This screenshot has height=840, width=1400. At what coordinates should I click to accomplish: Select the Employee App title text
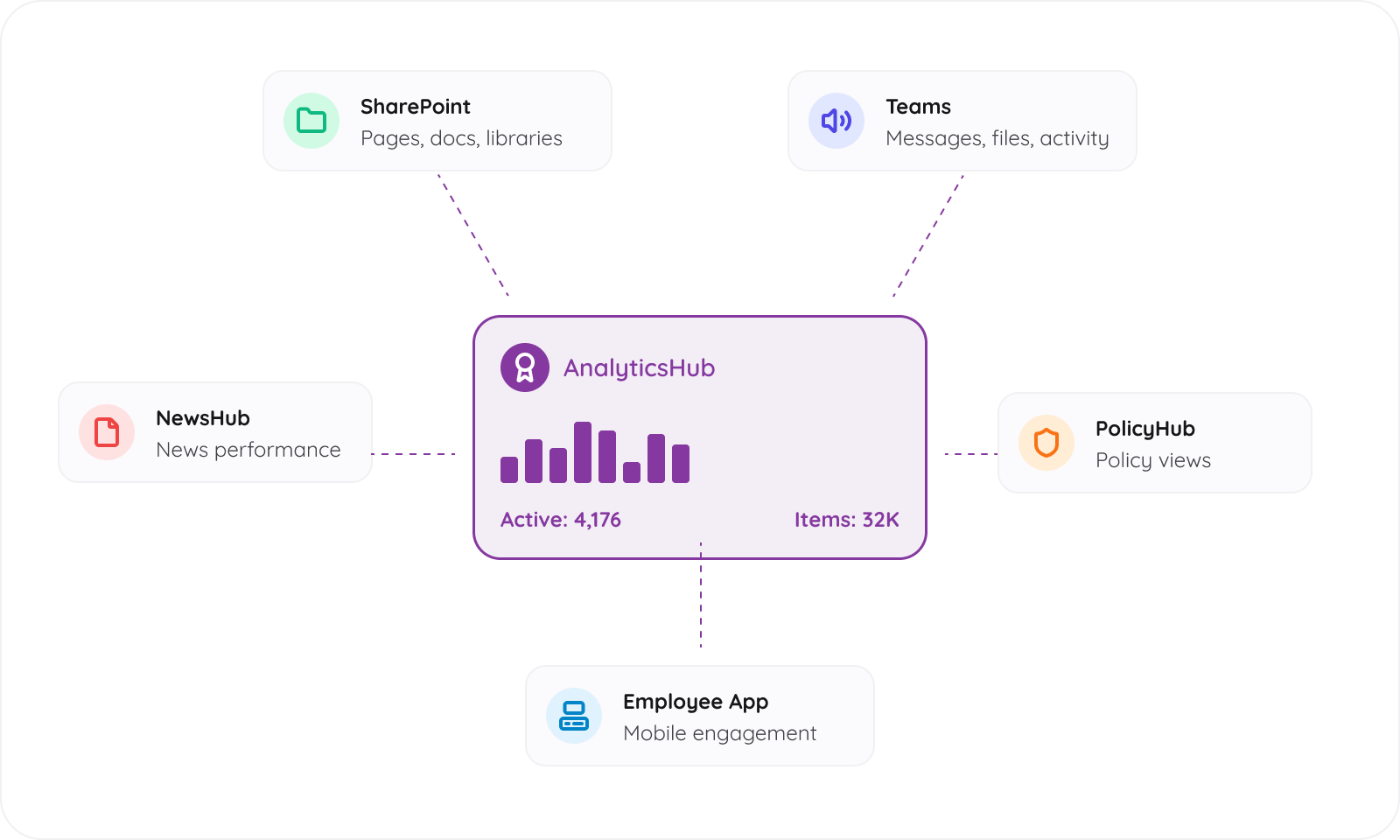(696, 703)
